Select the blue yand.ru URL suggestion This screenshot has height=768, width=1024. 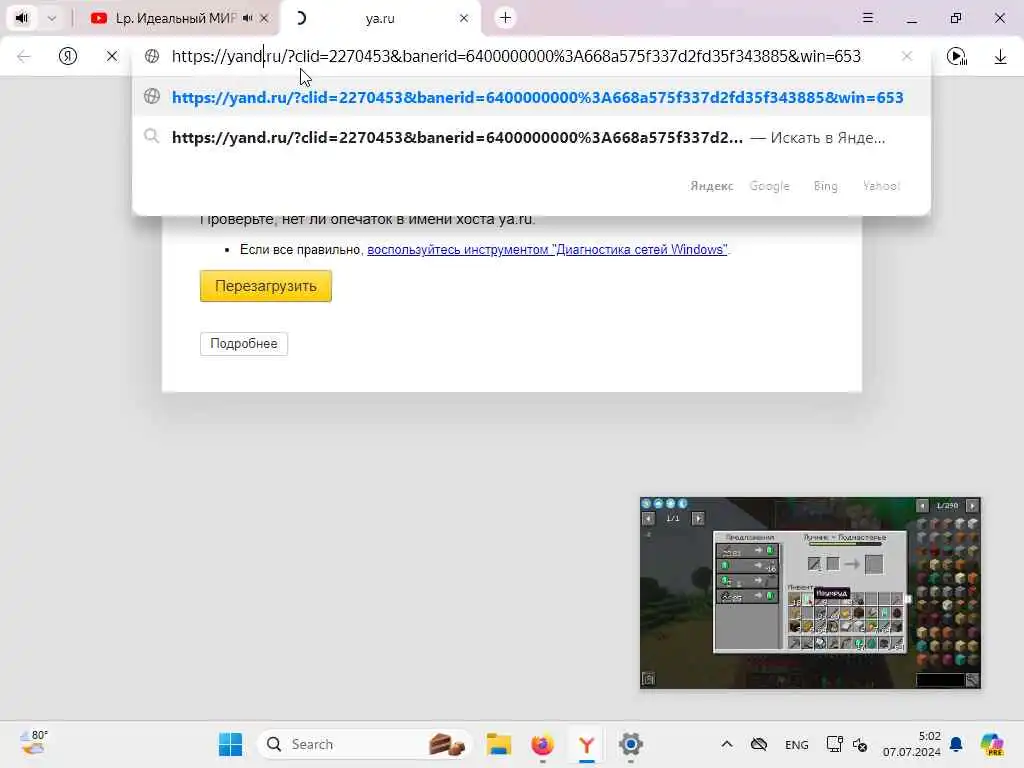pyautogui.click(x=532, y=97)
